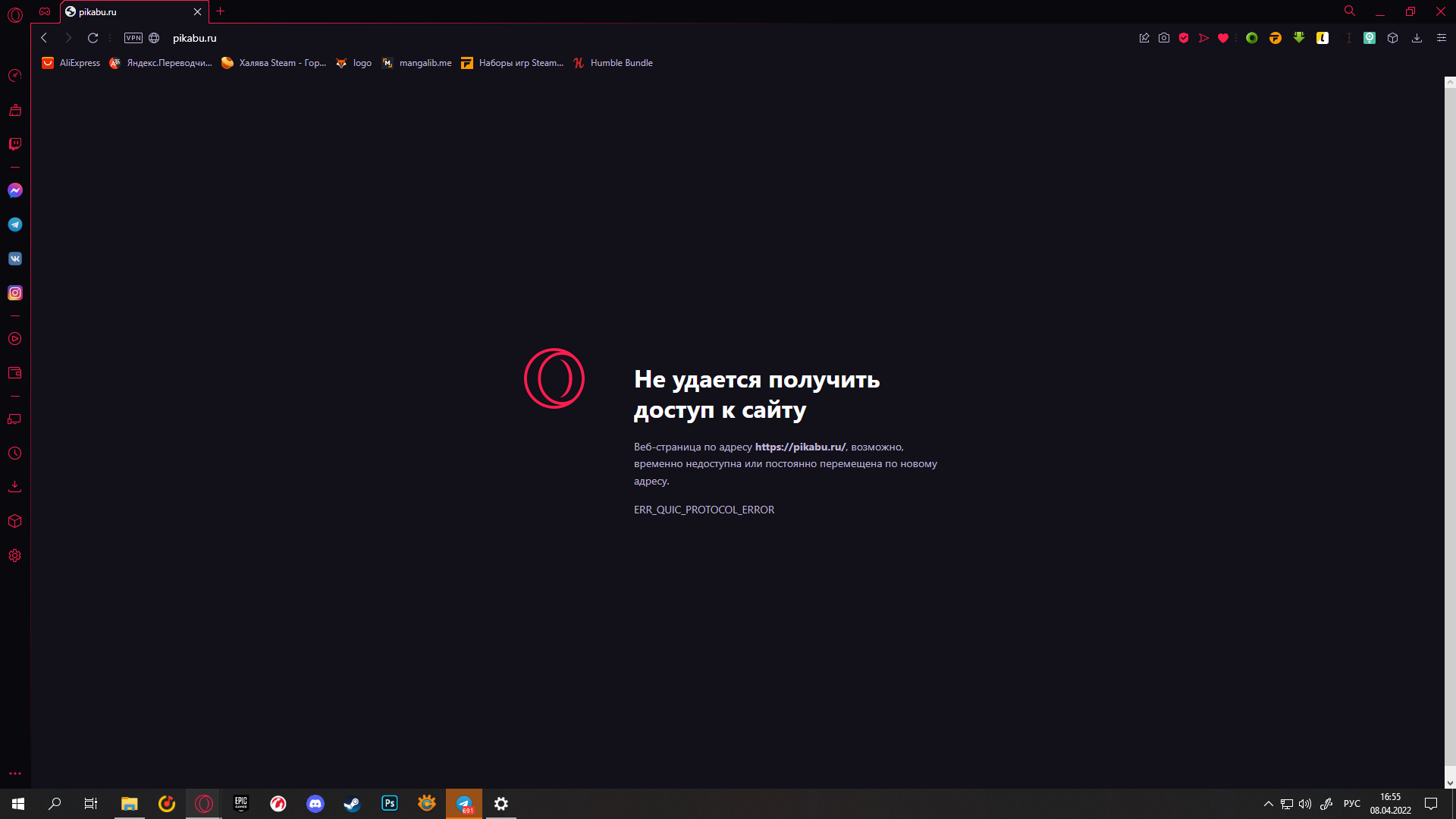Click the mangalib.me bookmark

pyautogui.click(x=416, y=63)
